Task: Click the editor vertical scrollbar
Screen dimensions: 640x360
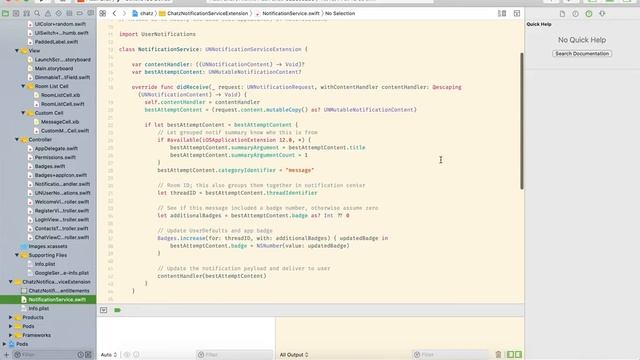Action: [522, 121]
